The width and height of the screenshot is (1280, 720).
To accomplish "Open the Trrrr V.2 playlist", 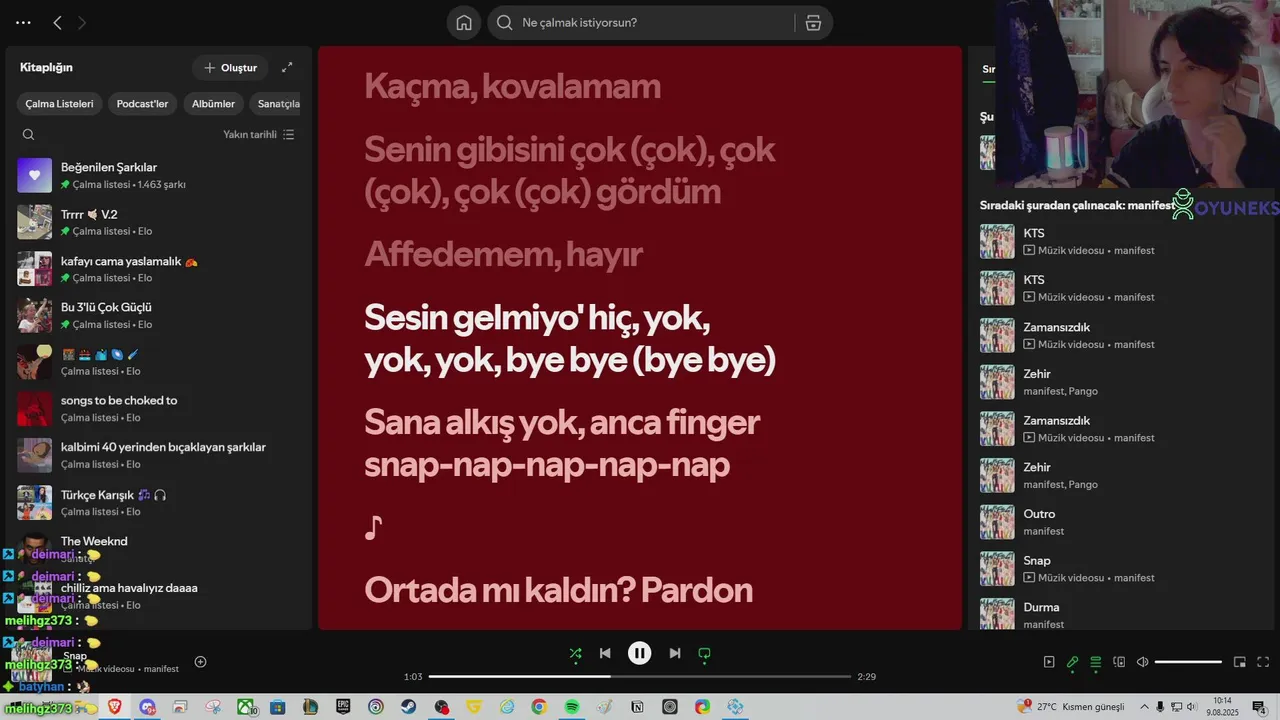I will point(160,222).
